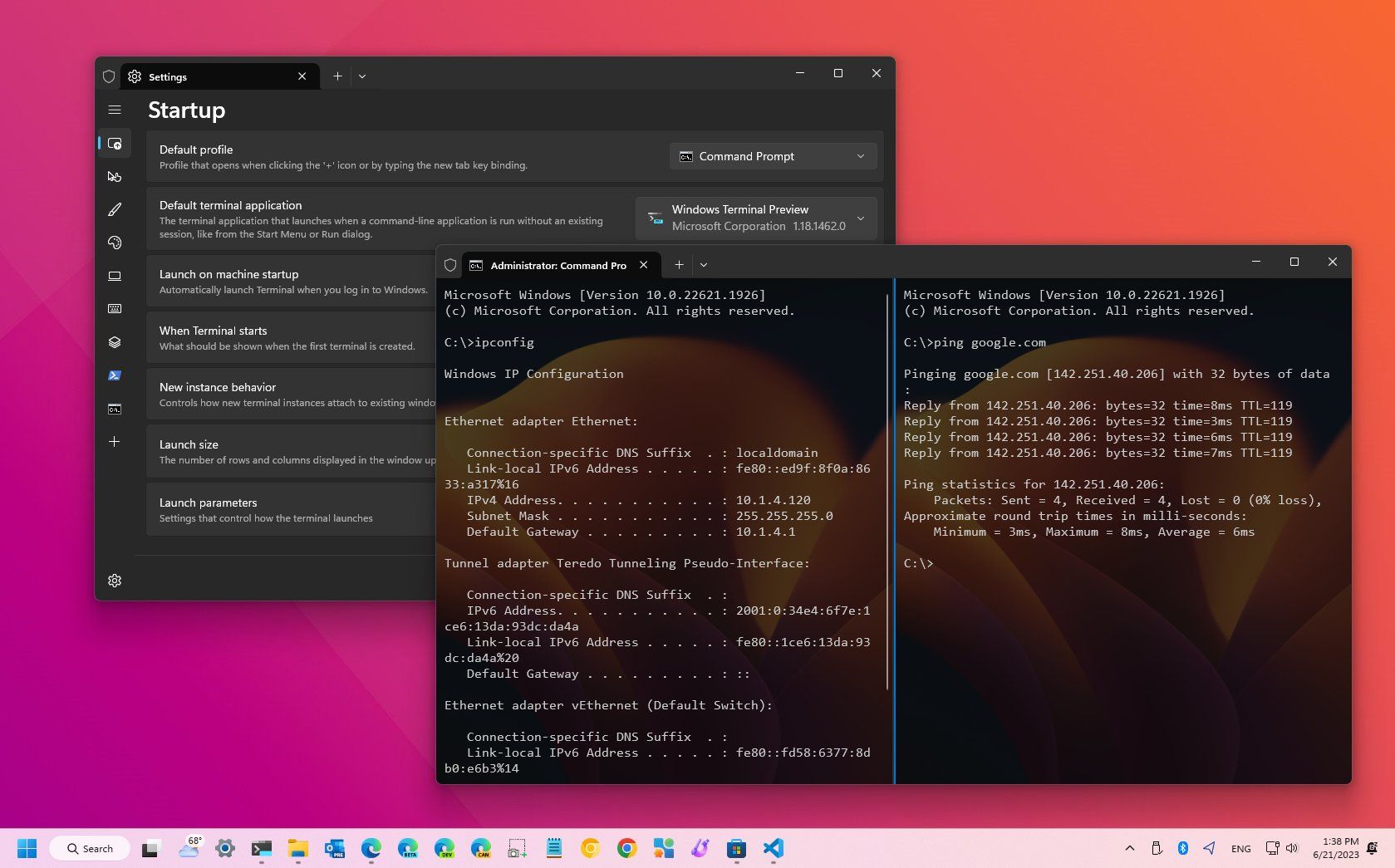Open the Compatibility layers icon in sidebar
This screenshot has height=868, width=1395.
pyautogui.click(x=115, y=341)
